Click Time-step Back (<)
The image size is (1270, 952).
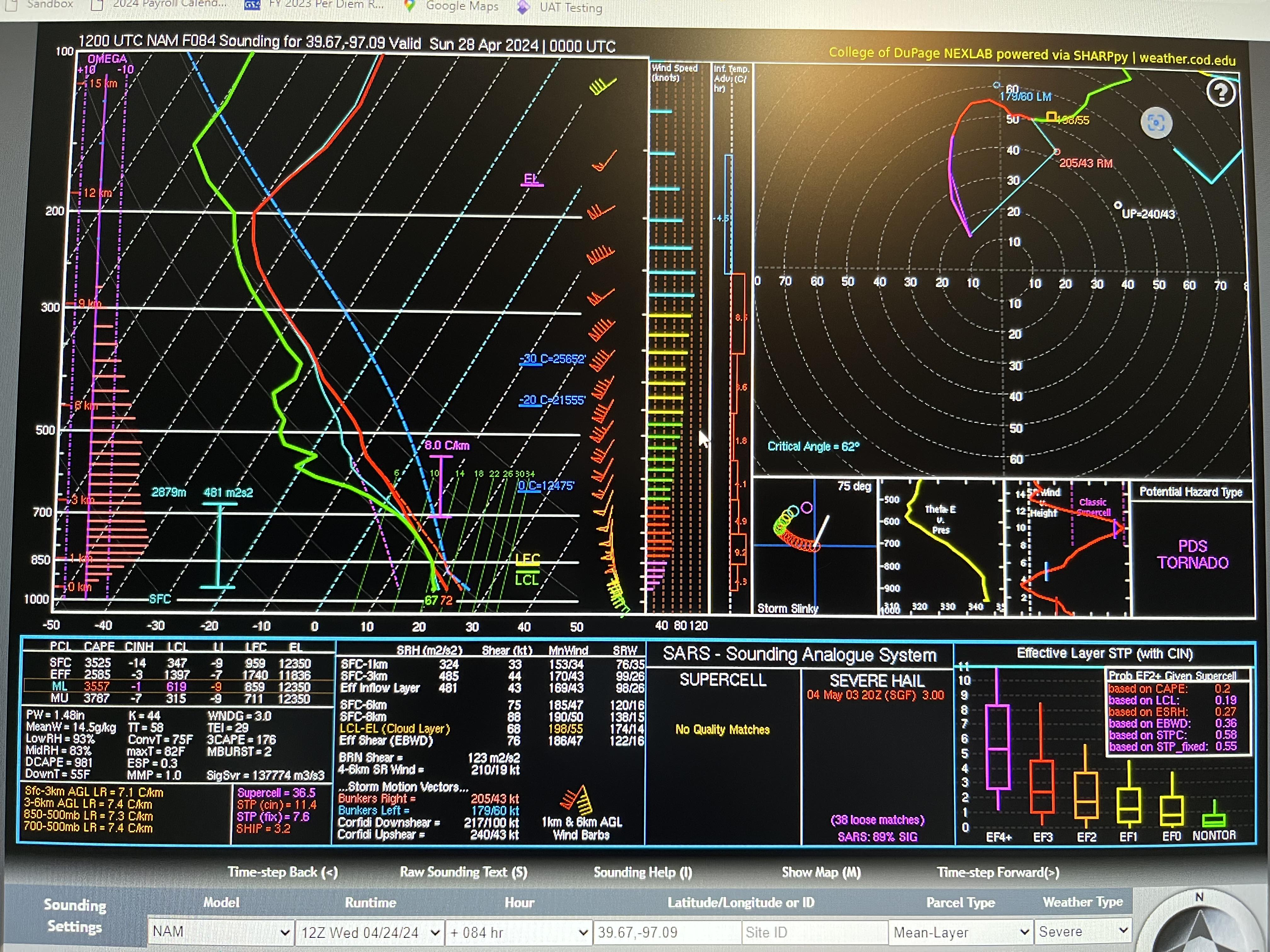283,872
